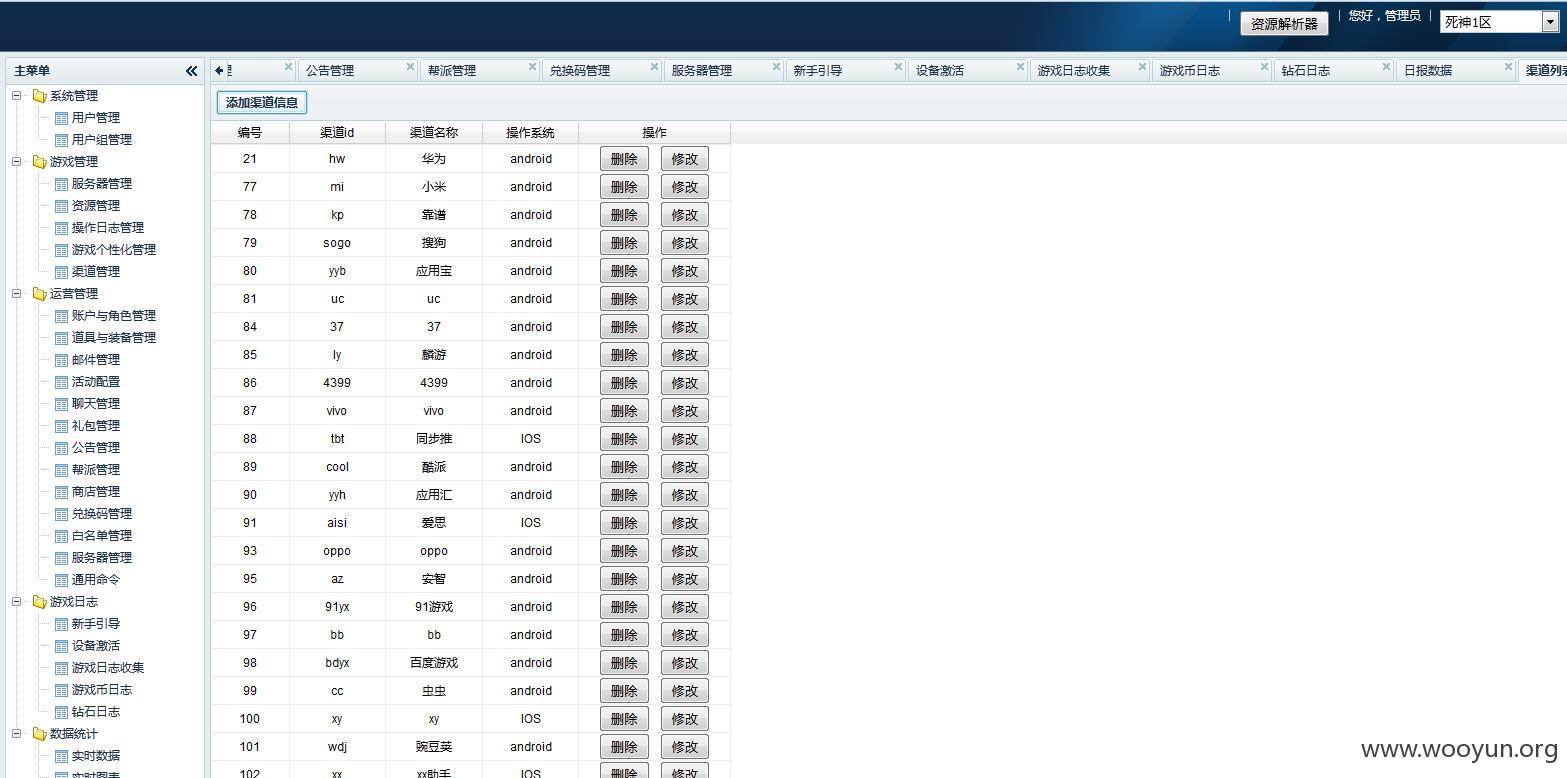The width and height of the screenshot is (1567, 778).
Task: Delete the 同步推 channel row
Action: coord(624,439)
